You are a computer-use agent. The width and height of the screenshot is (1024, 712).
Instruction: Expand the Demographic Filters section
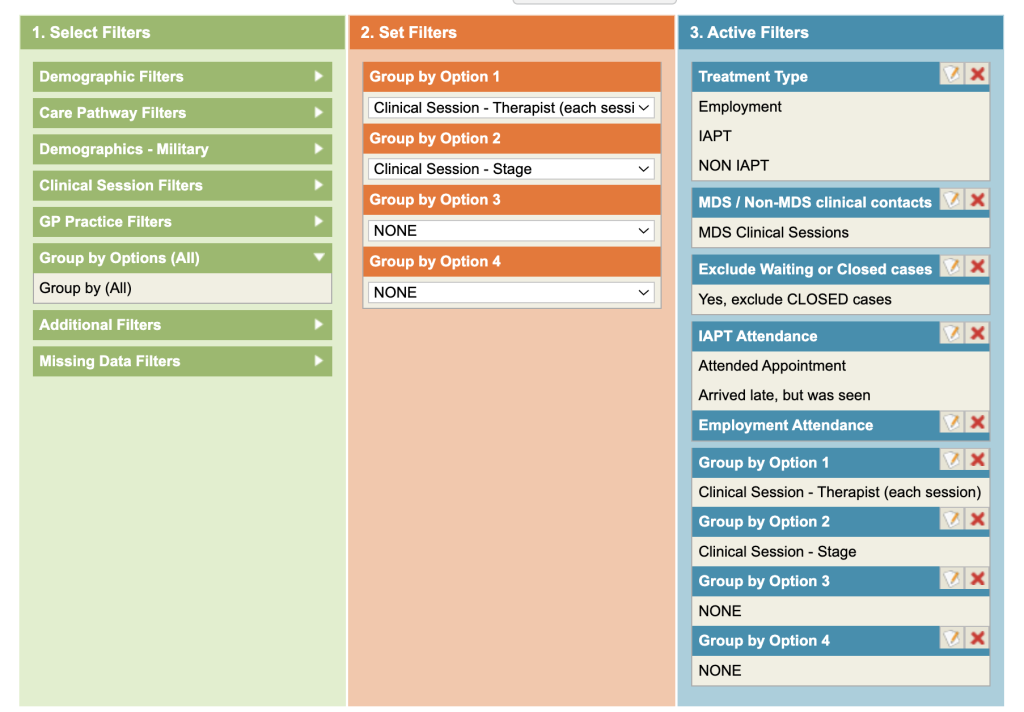point(182,77)
